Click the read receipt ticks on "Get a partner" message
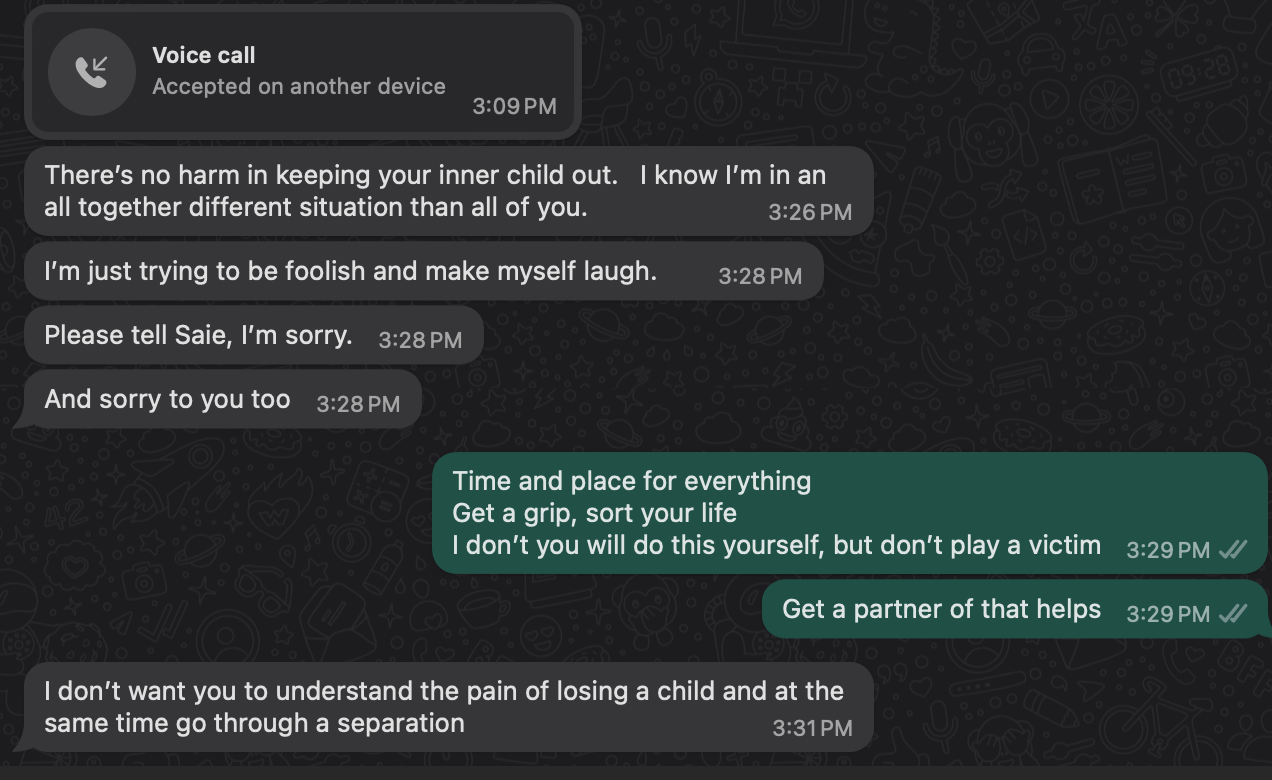Screen dimensions: 1272x780 pos(1232,614)
